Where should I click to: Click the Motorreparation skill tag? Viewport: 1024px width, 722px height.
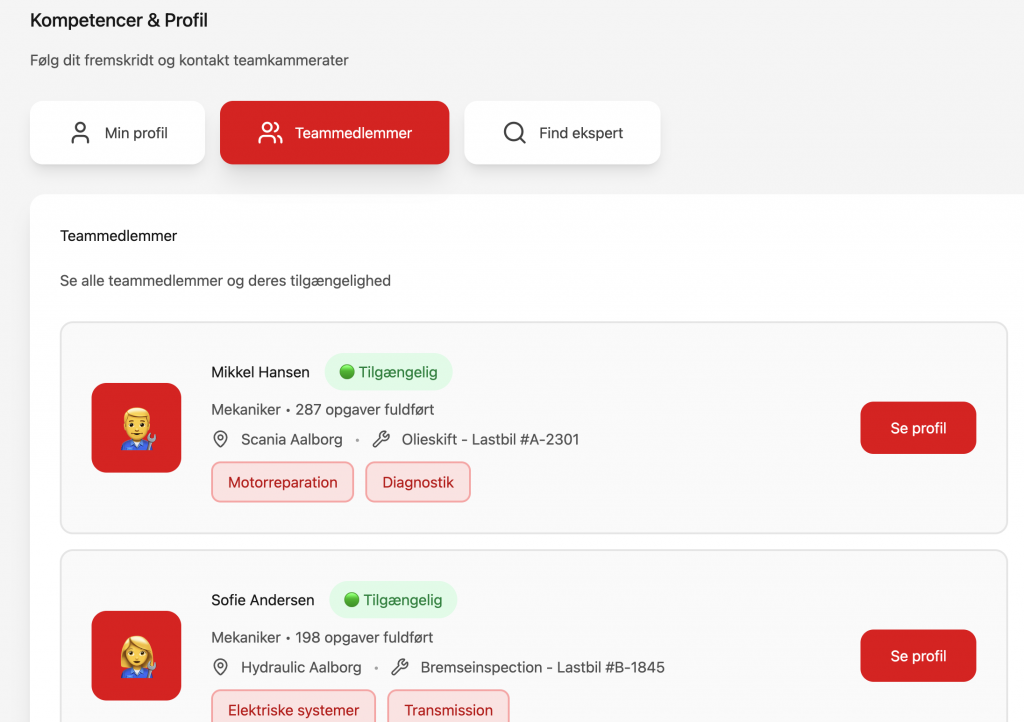coord(282,482)
